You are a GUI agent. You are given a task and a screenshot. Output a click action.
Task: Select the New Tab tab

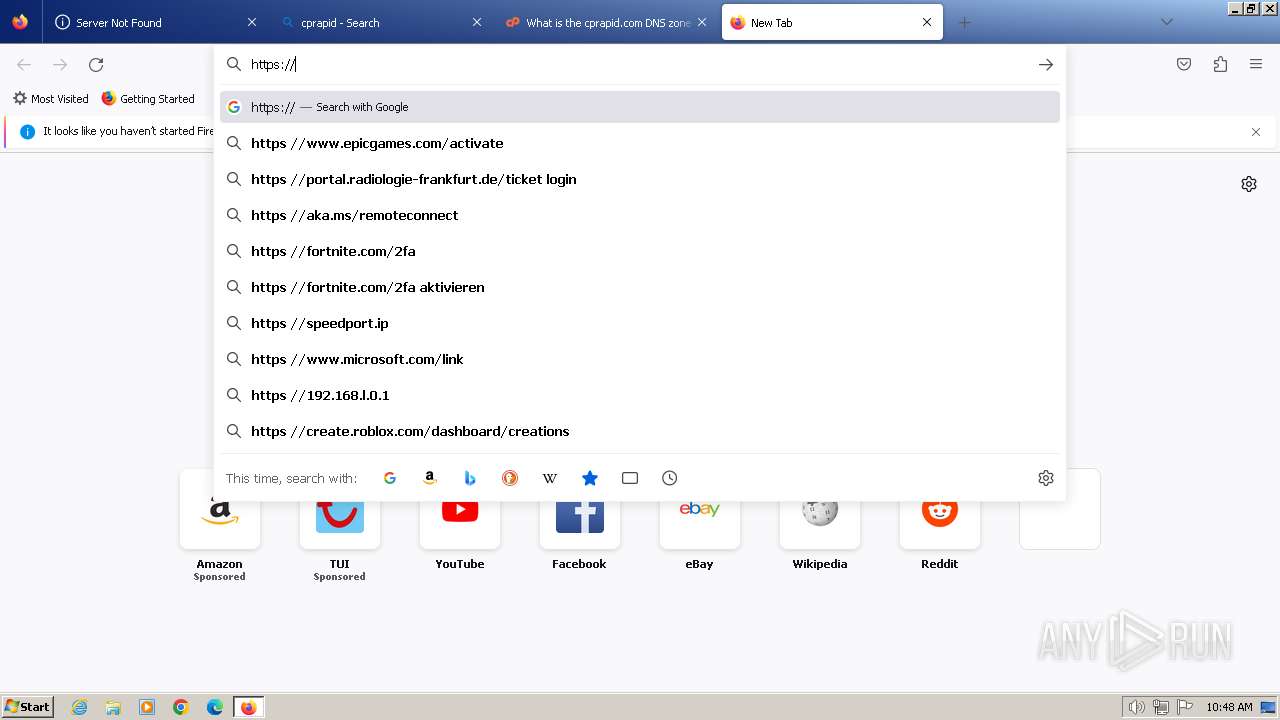coord(832,22)
